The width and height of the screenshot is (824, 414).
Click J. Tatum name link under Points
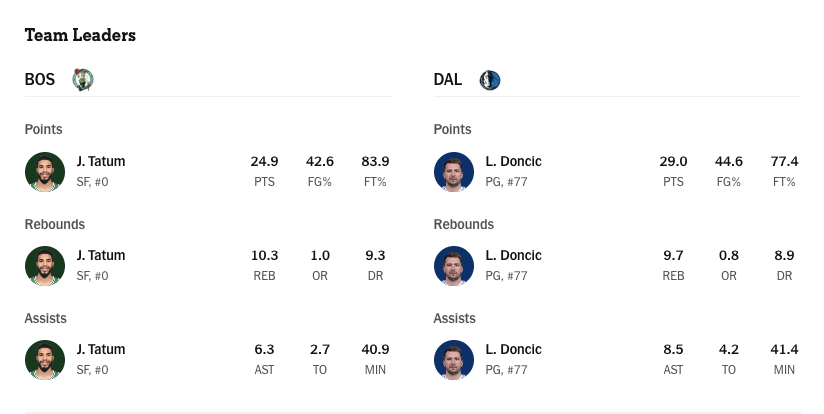(101, 161)
